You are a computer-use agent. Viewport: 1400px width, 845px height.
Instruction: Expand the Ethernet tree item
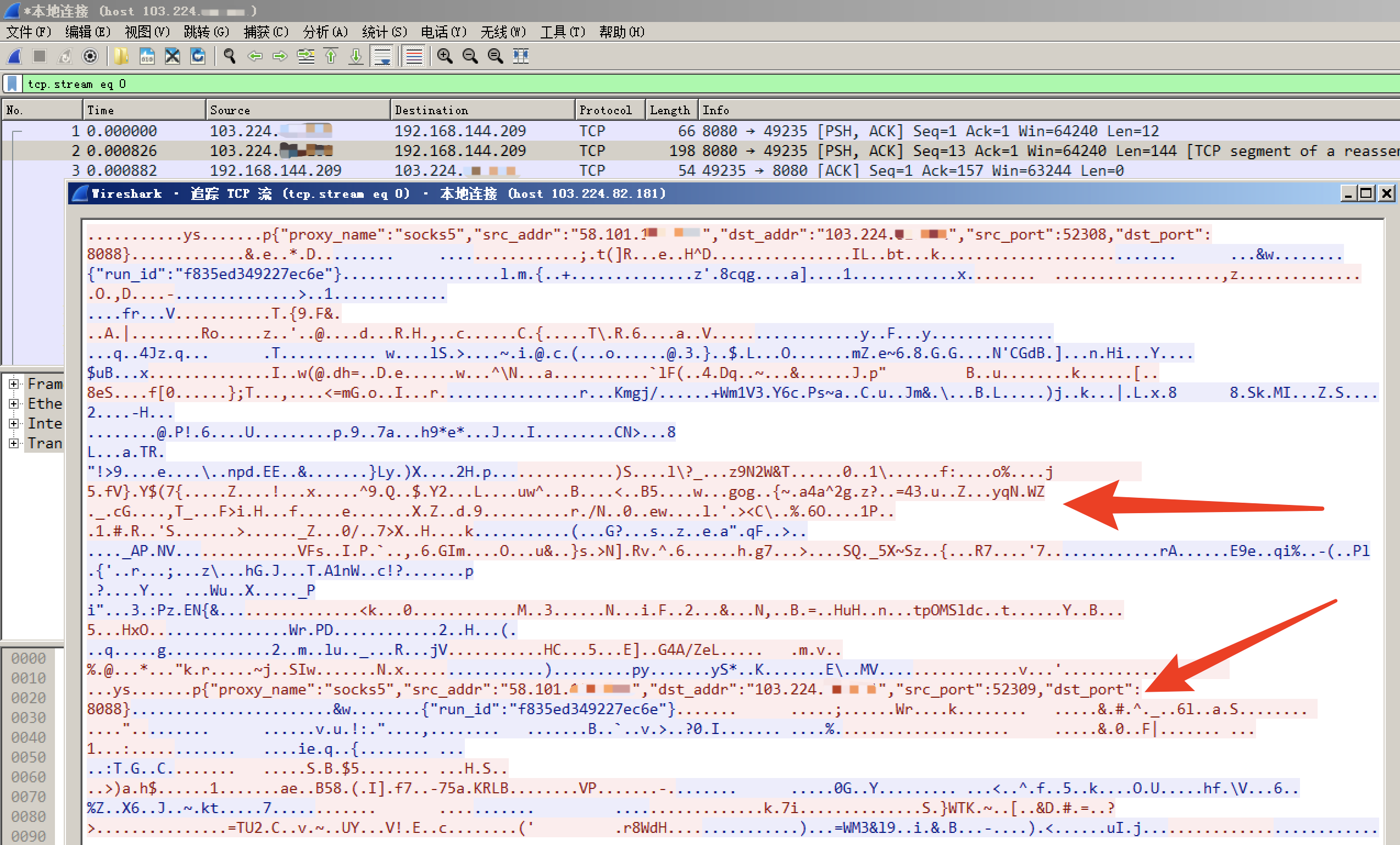coord(14,403)
